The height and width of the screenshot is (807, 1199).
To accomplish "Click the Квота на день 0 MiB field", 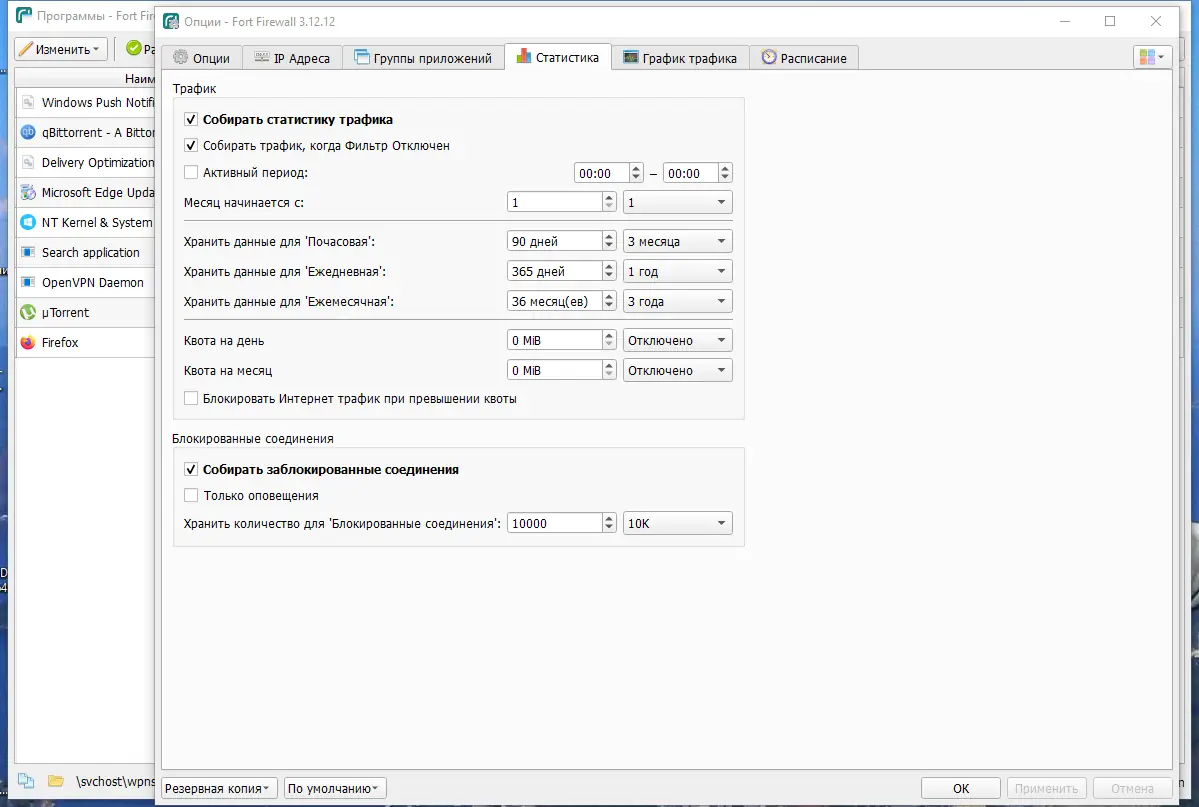I will (x=555, y=340).
